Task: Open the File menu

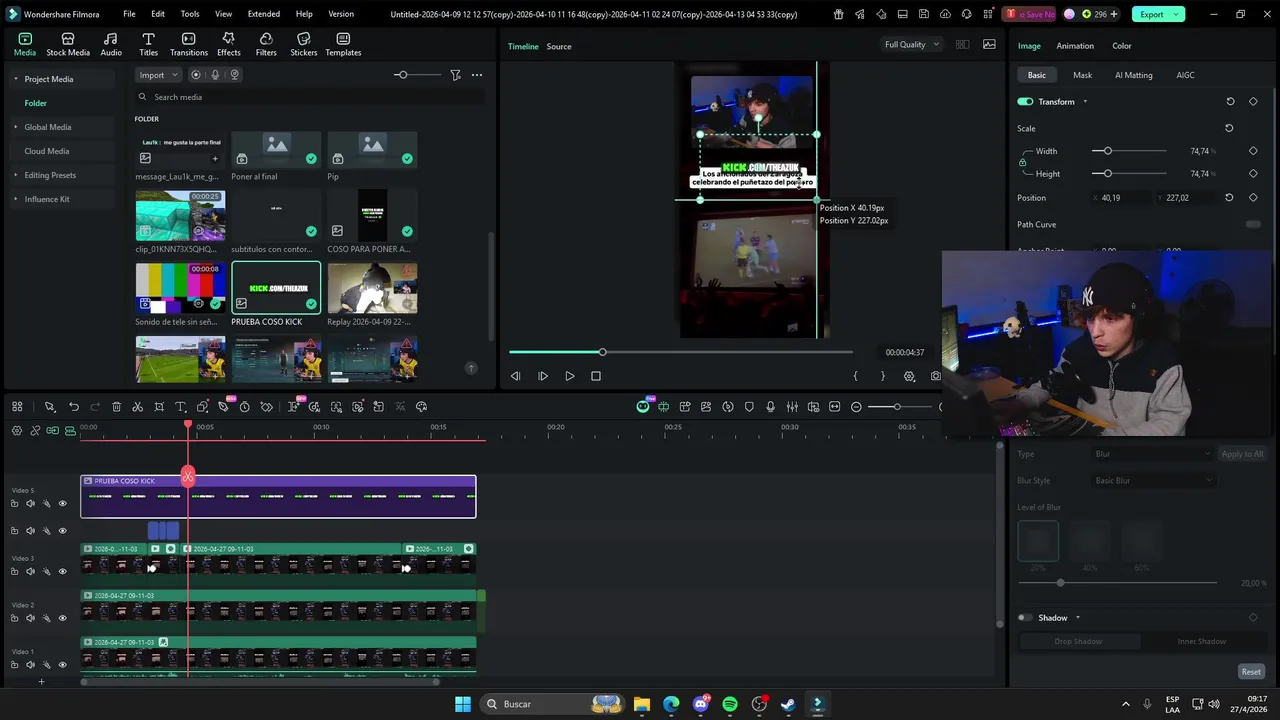Action: 129,14
